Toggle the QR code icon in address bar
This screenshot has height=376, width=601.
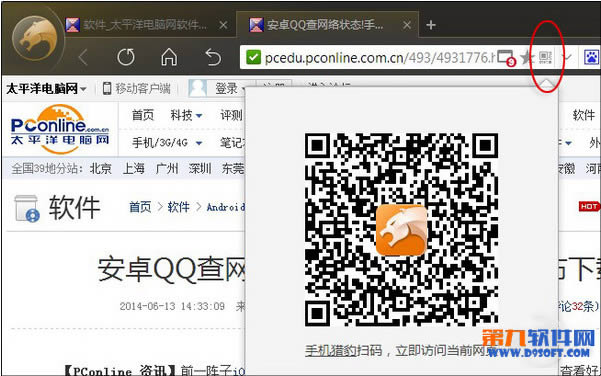[545, 57]
